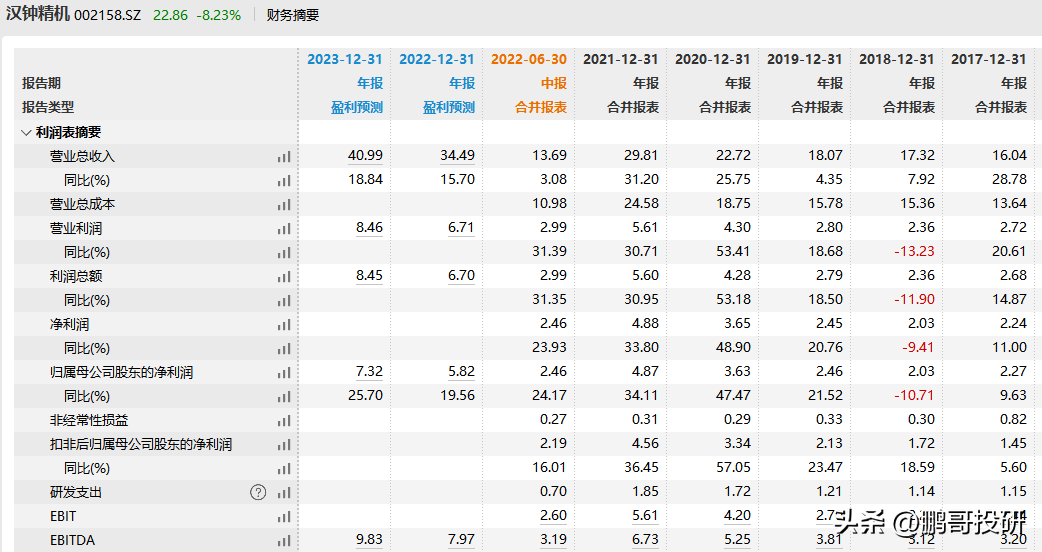Open chart icon for 扣非后 同比(%) row
The width and height of the screenshot is (1042, 552).
tap(284, 468)
